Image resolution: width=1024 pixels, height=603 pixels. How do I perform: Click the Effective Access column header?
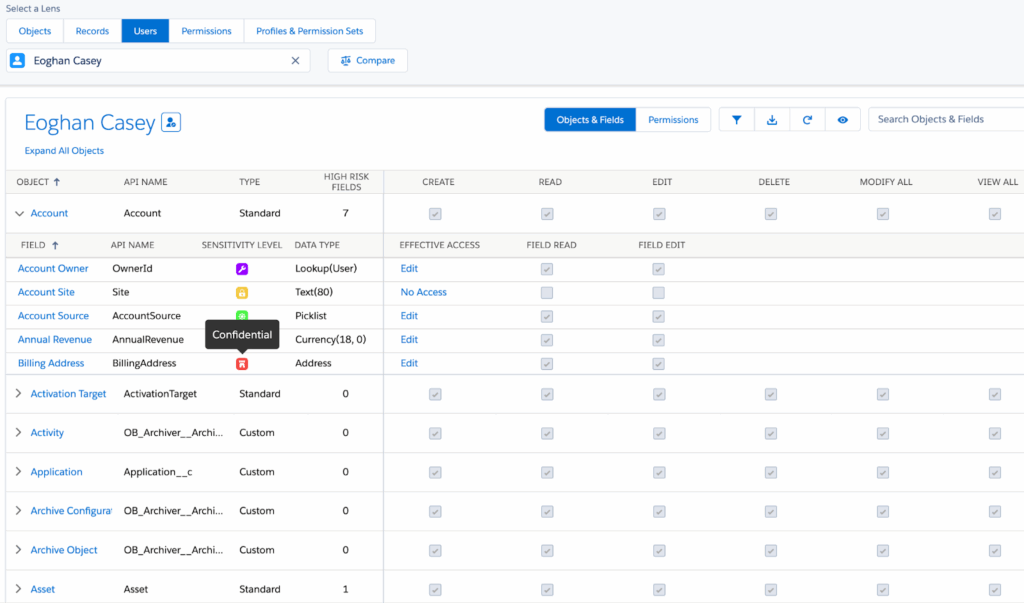(x=440, y=245)
